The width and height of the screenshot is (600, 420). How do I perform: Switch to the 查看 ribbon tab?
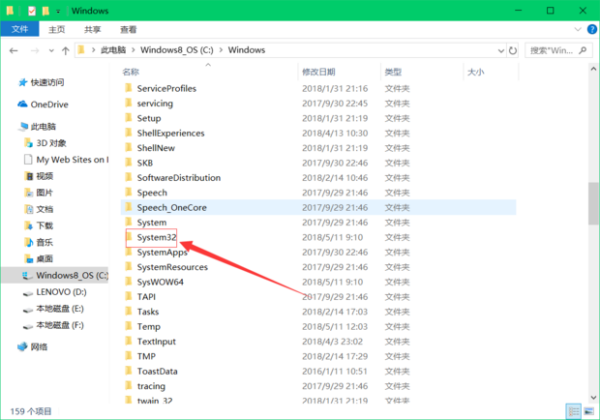point(128,30)
